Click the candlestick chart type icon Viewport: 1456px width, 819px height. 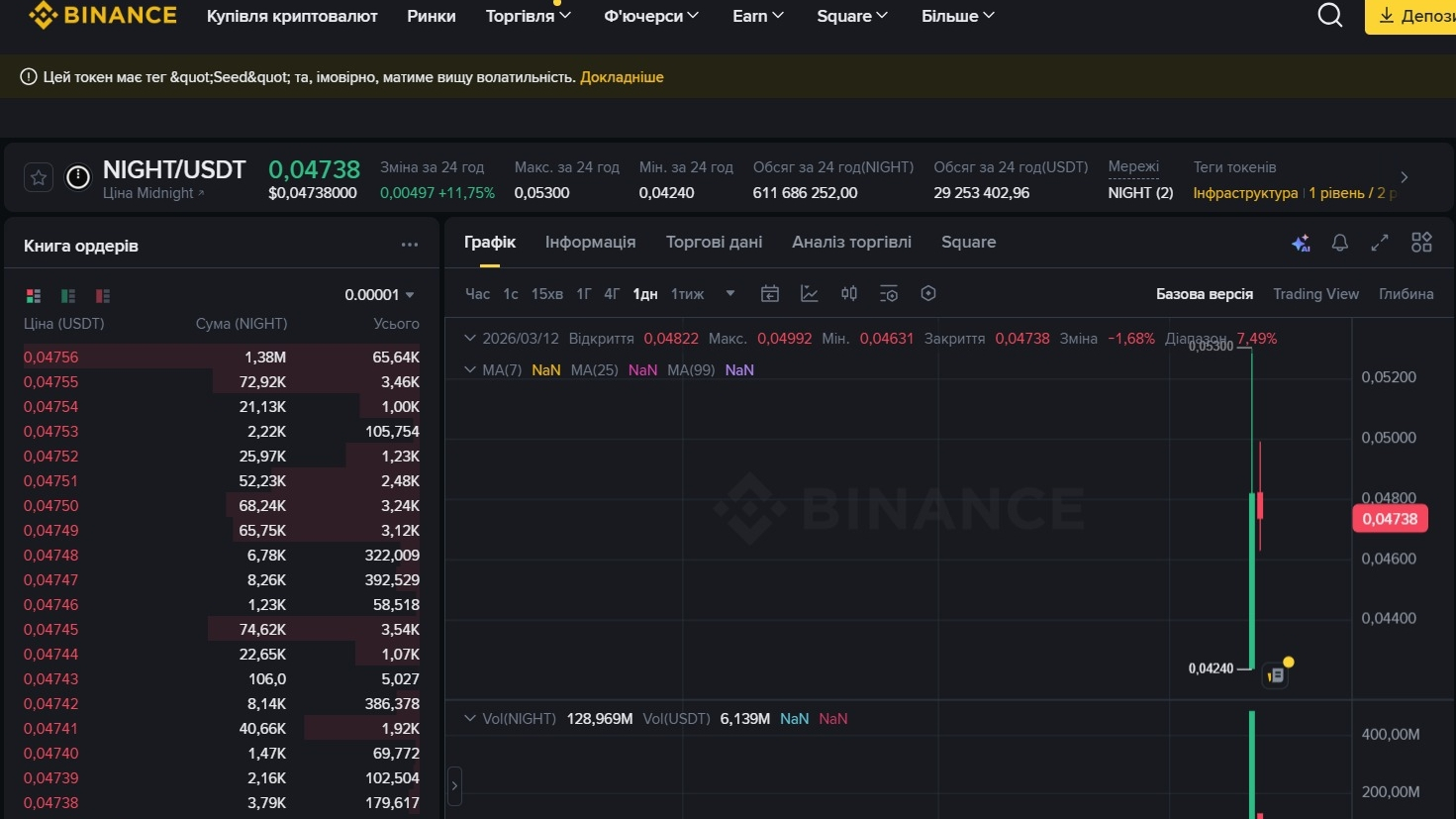(x=849, y=294)
